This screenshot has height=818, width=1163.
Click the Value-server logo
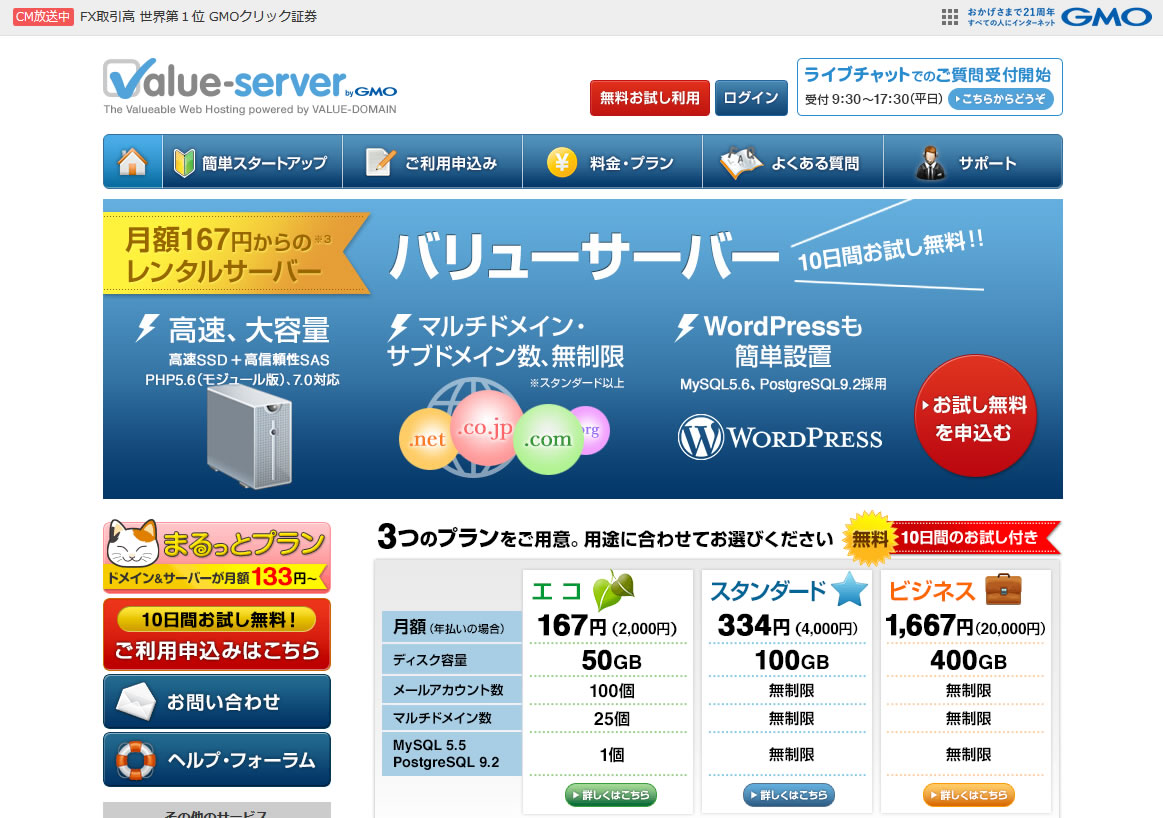(250, 86)
